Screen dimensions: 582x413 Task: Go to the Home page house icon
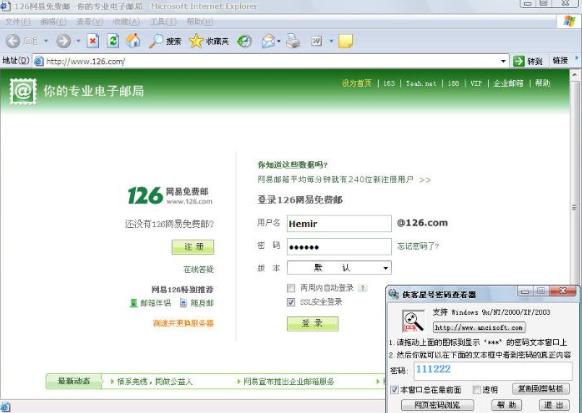click(x=134, y=41)
